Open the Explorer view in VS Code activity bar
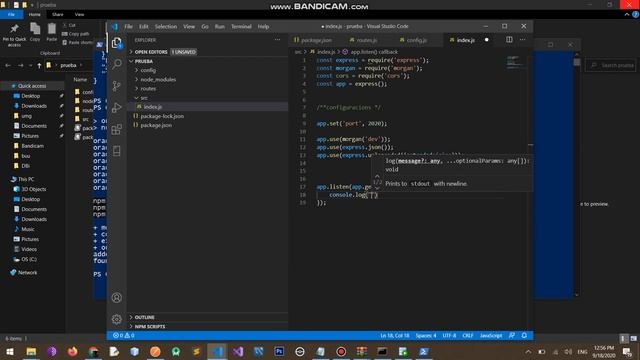The height and width of the screenshot is (360, 640). (x=117, y=43)
